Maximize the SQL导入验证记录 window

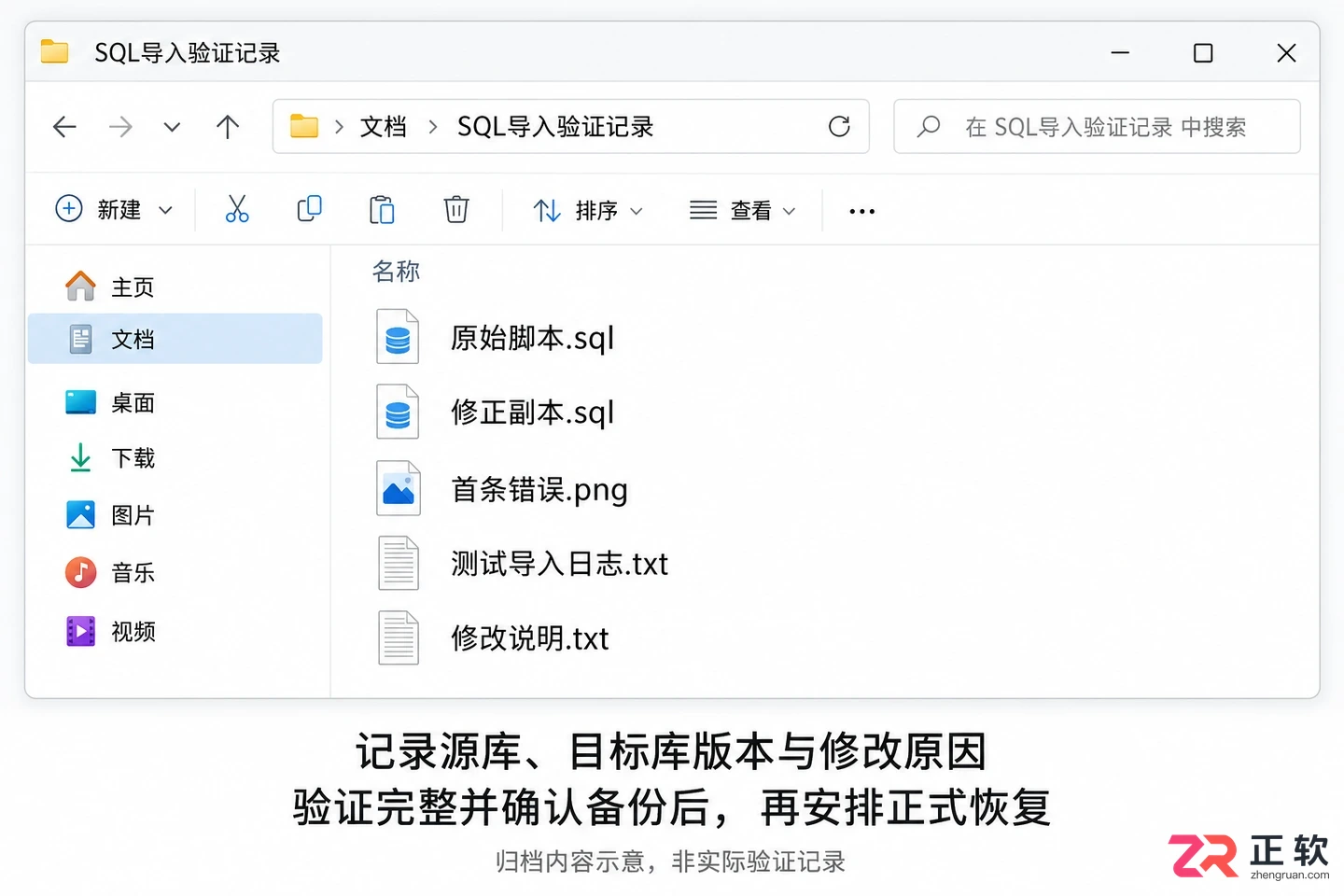click(x=1203, y=53)
